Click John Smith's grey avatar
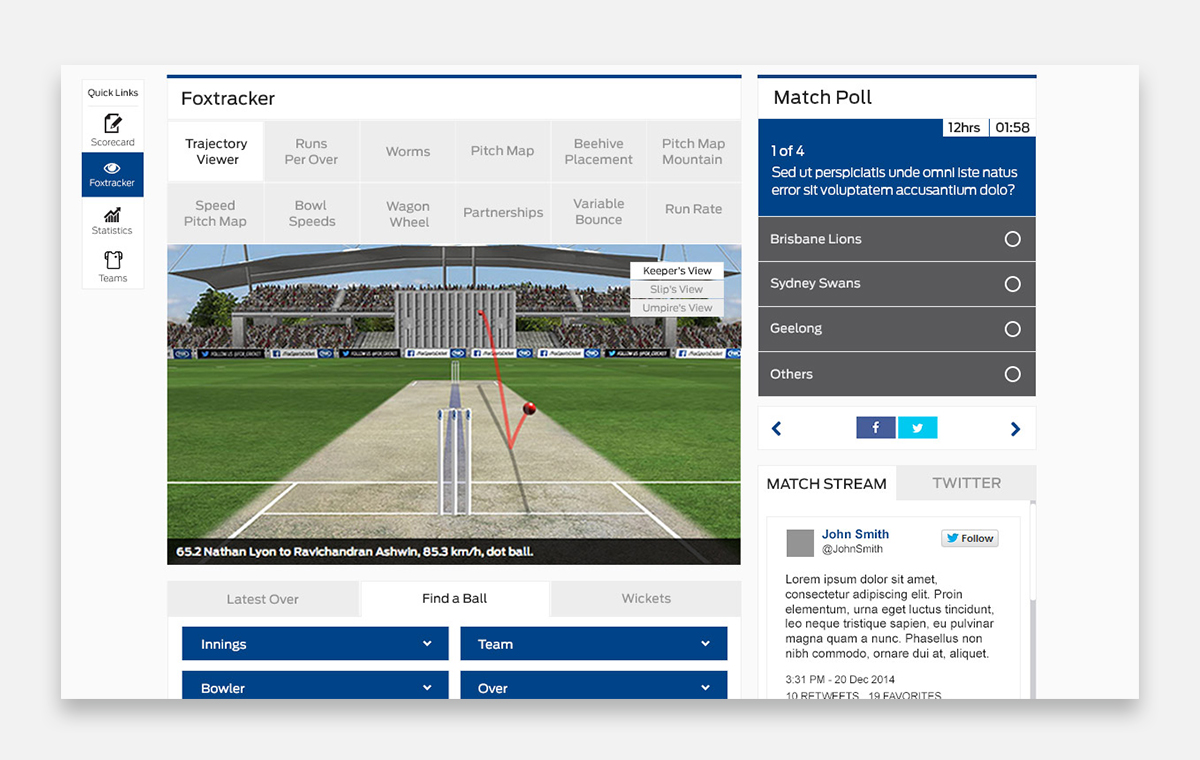1200x760 pixels. 800,543
